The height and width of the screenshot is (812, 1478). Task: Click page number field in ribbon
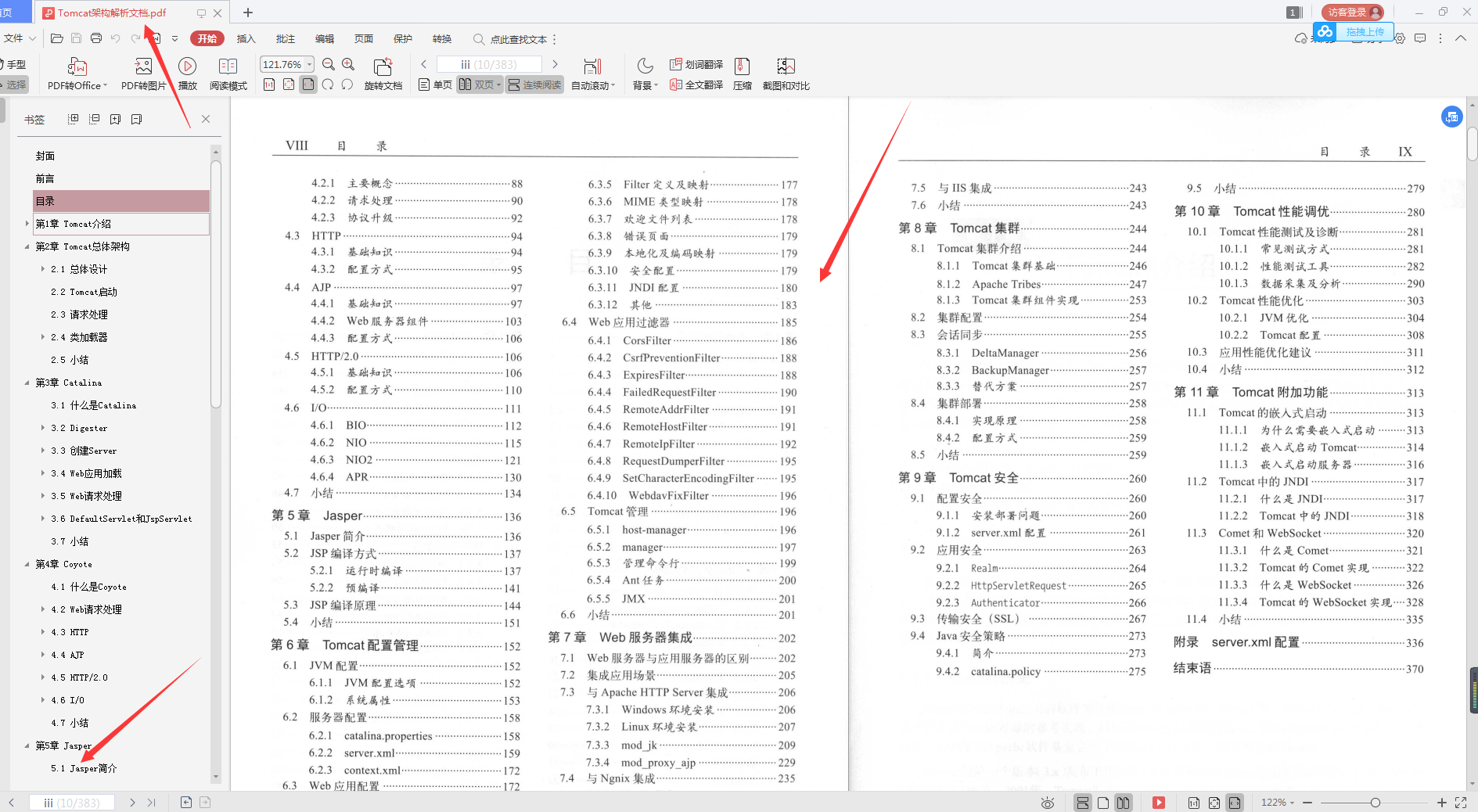point(489,64)
